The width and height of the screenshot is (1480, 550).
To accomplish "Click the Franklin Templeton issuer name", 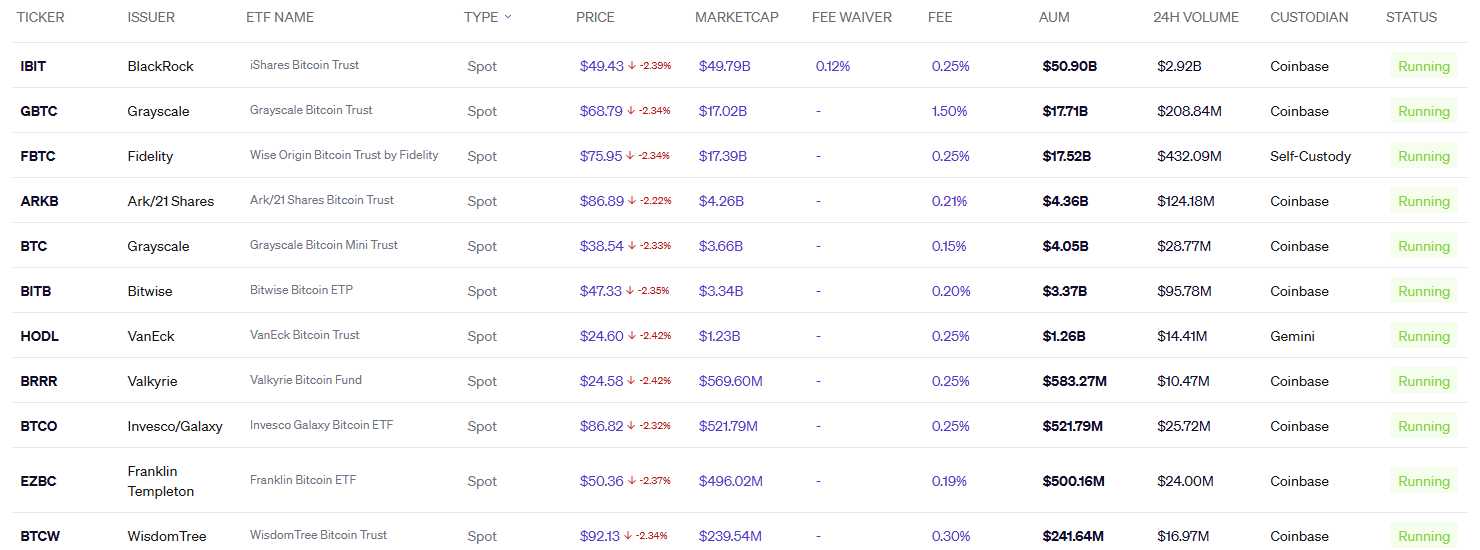I will 160,481.
